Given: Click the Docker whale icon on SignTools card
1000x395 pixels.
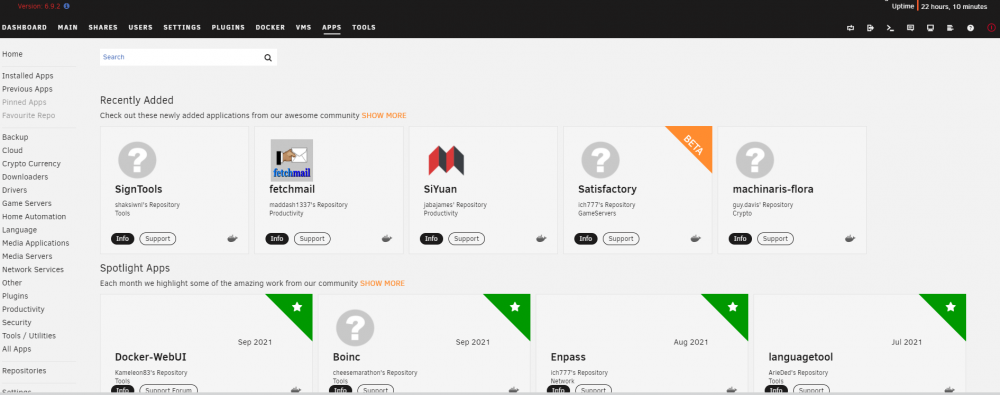Looking at the screenshot, I should click(233, 239).
